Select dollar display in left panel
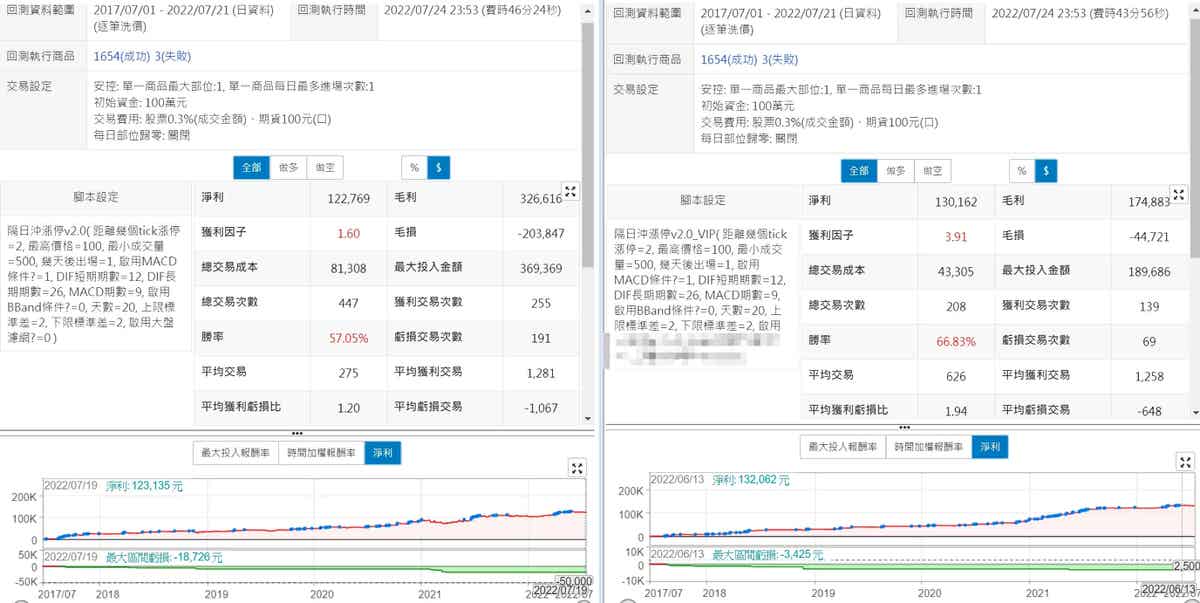The image size is (1200, 603). [x=439, y=167]
